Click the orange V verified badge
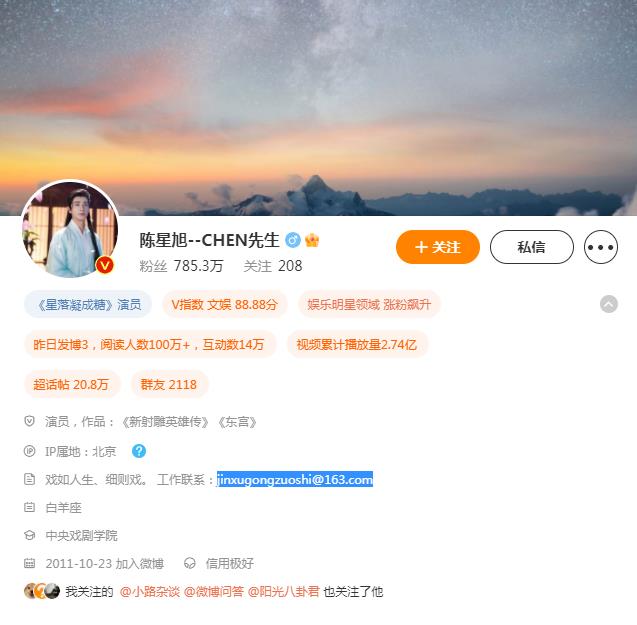The width and height of the screenshot is (637, 625). coord(105,265)
